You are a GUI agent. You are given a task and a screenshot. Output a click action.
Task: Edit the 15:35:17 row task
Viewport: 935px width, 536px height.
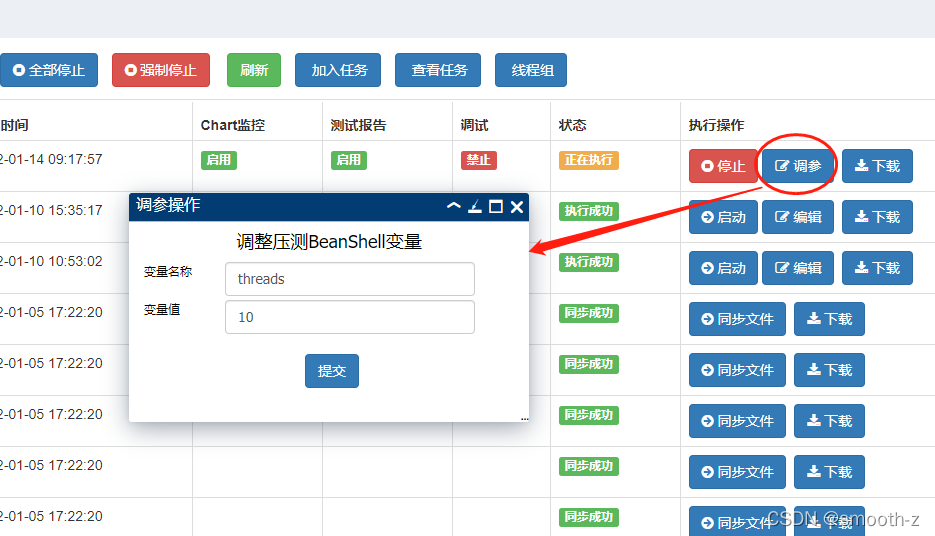coord(798,217)
